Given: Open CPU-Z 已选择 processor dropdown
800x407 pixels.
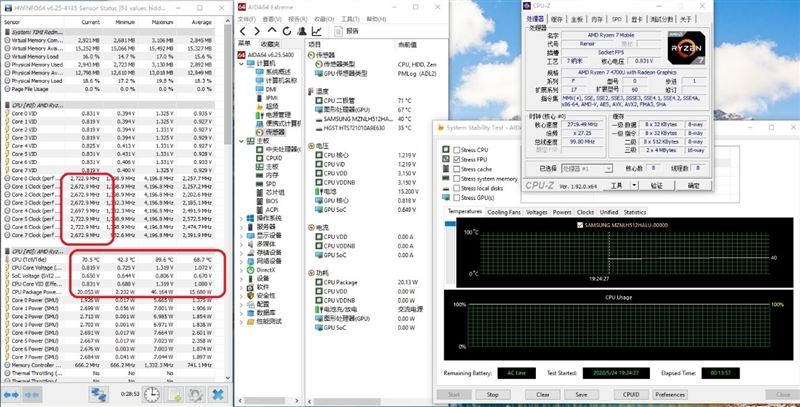Looking at the screenshot, I should tap(587, 168).
